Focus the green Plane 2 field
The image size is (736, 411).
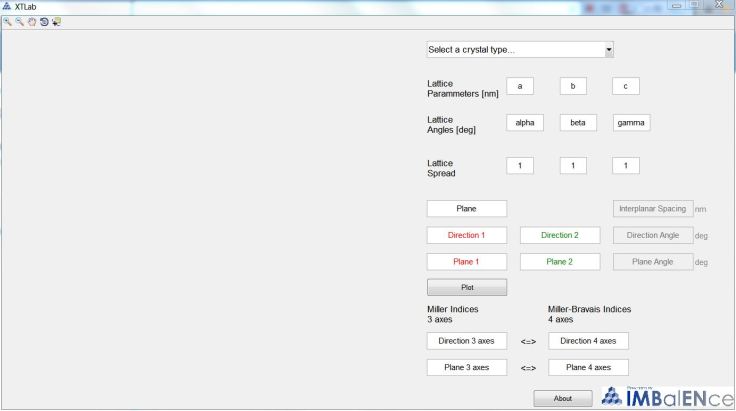(x=560, y=262)
